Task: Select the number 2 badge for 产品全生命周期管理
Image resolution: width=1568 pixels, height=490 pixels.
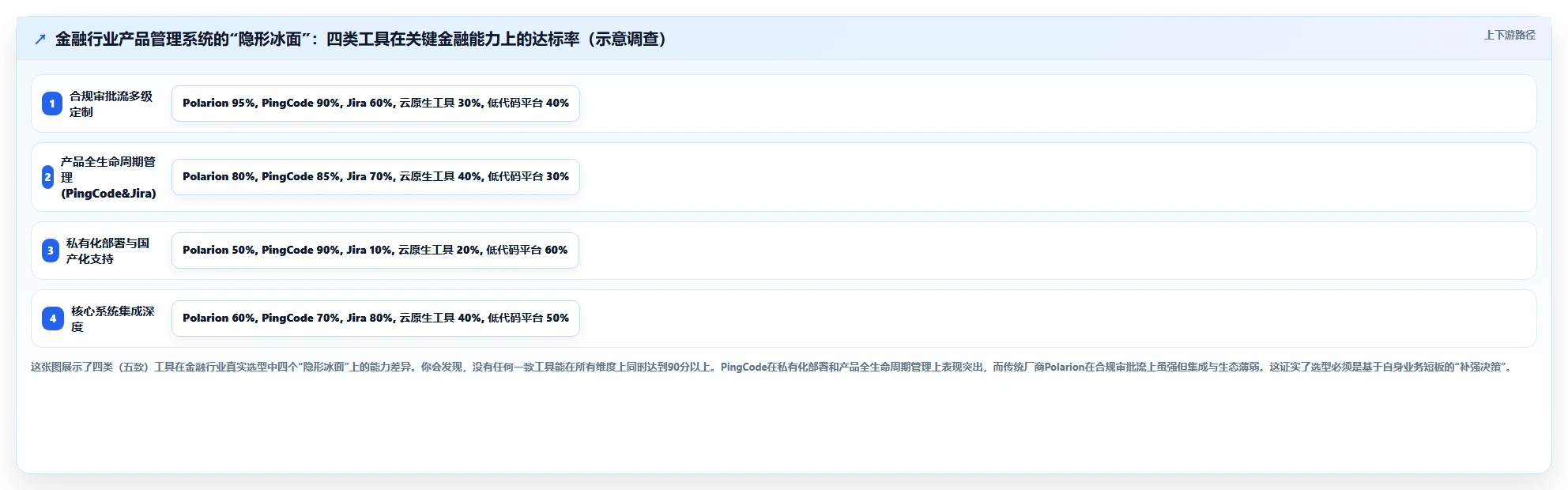Action: pos(47,177)
